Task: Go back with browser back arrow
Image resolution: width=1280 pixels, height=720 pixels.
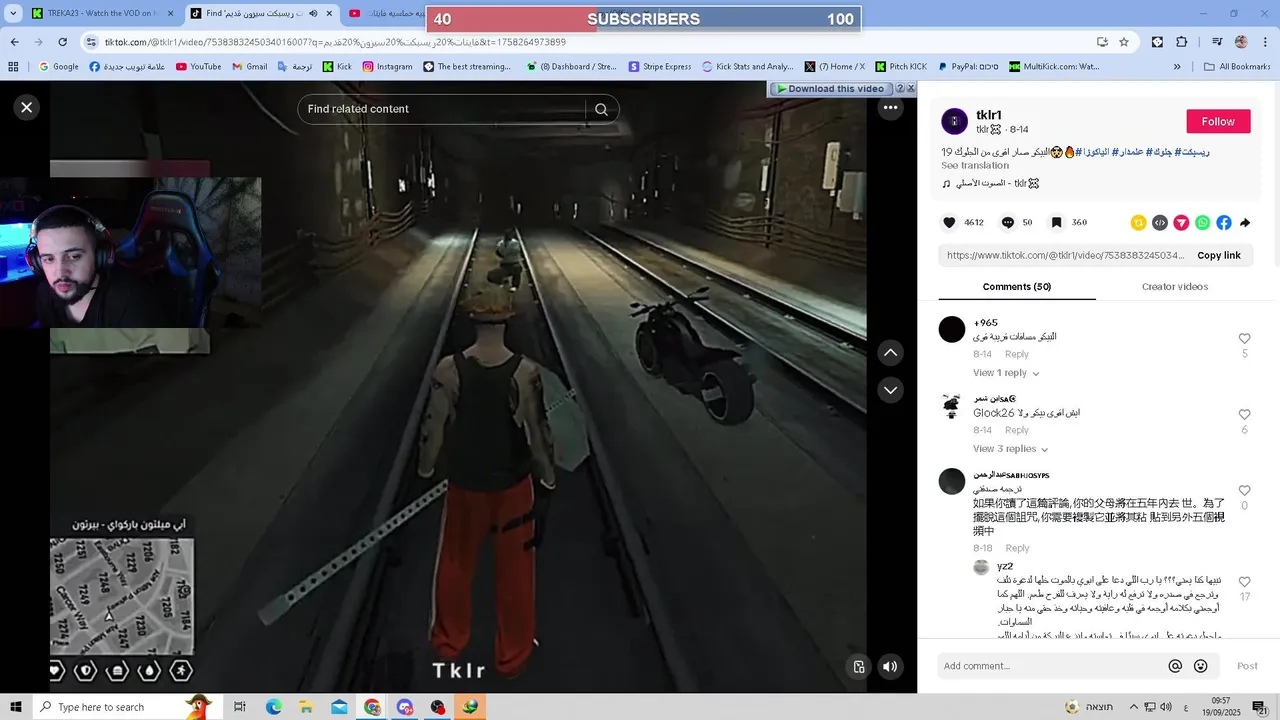Action: coord(15,42)
